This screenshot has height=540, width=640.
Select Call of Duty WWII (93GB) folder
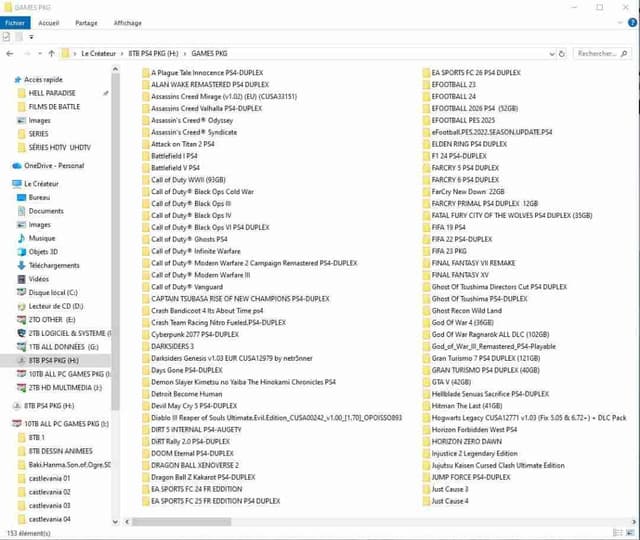(x=188, y=180)
